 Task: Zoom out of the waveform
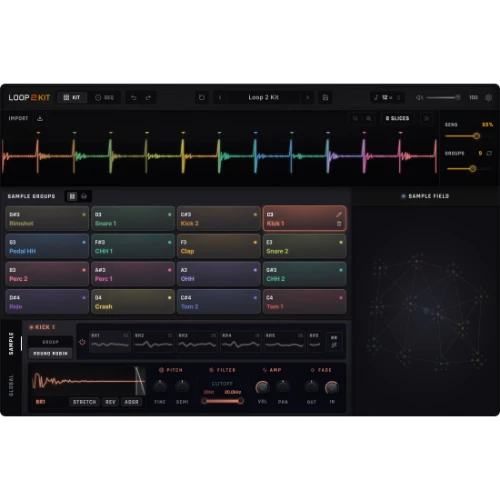[355, 118]
